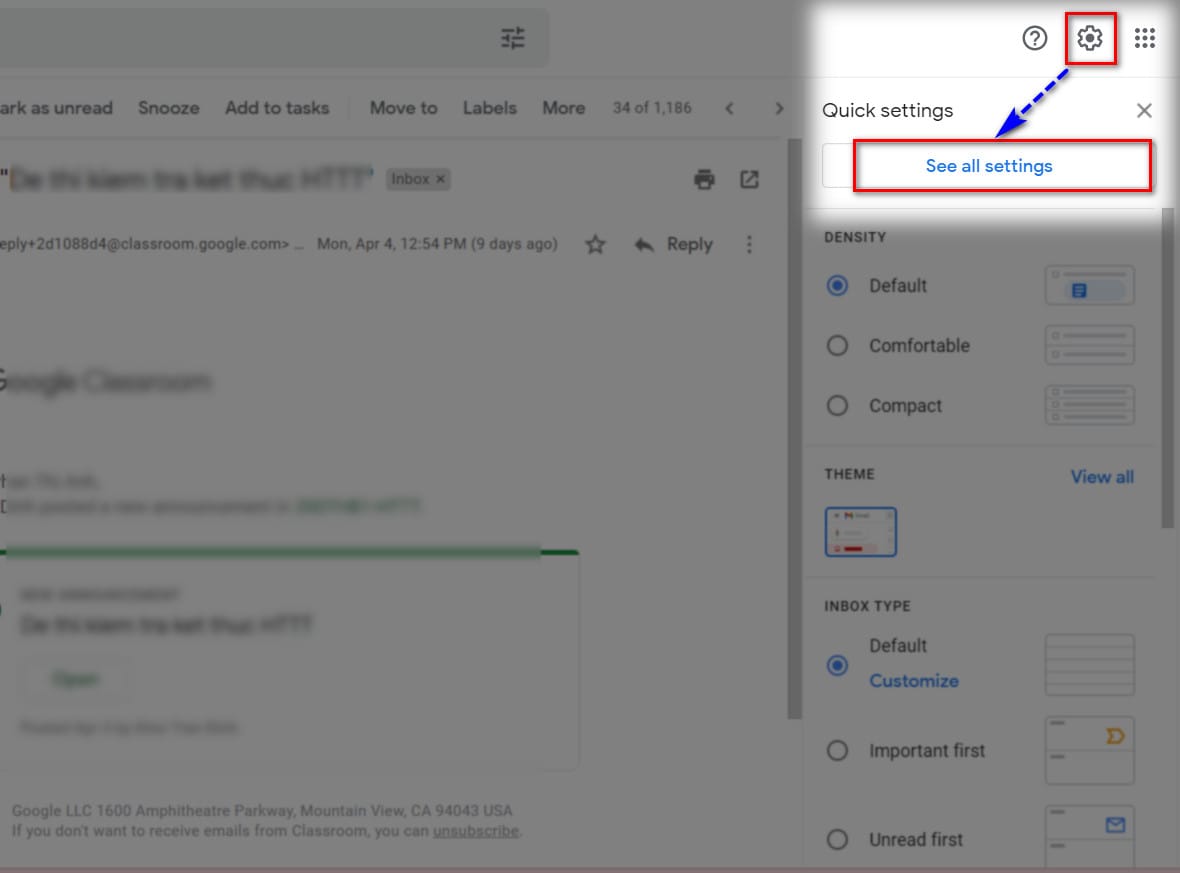Click the Default inbox type preview image

1089,665
